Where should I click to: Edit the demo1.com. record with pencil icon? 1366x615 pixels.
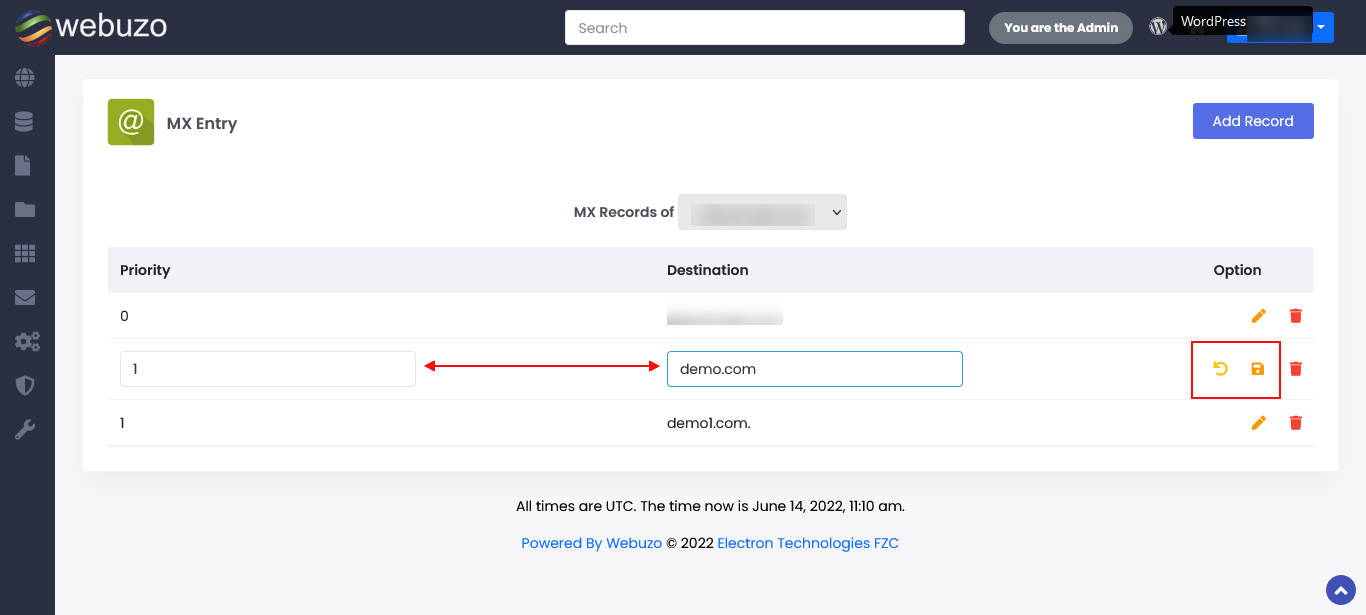pyautogui.click(x=1258, y=423)
